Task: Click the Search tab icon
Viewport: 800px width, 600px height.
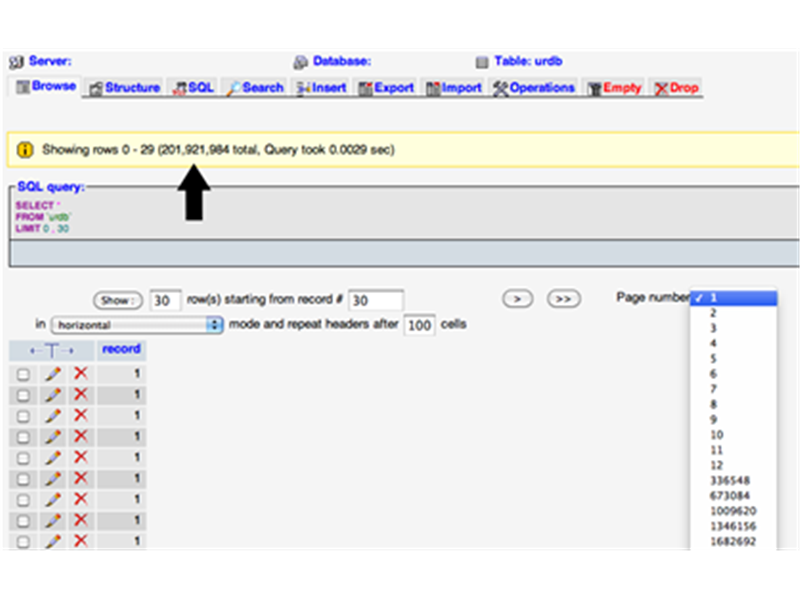Action: [x=233, y=88]
